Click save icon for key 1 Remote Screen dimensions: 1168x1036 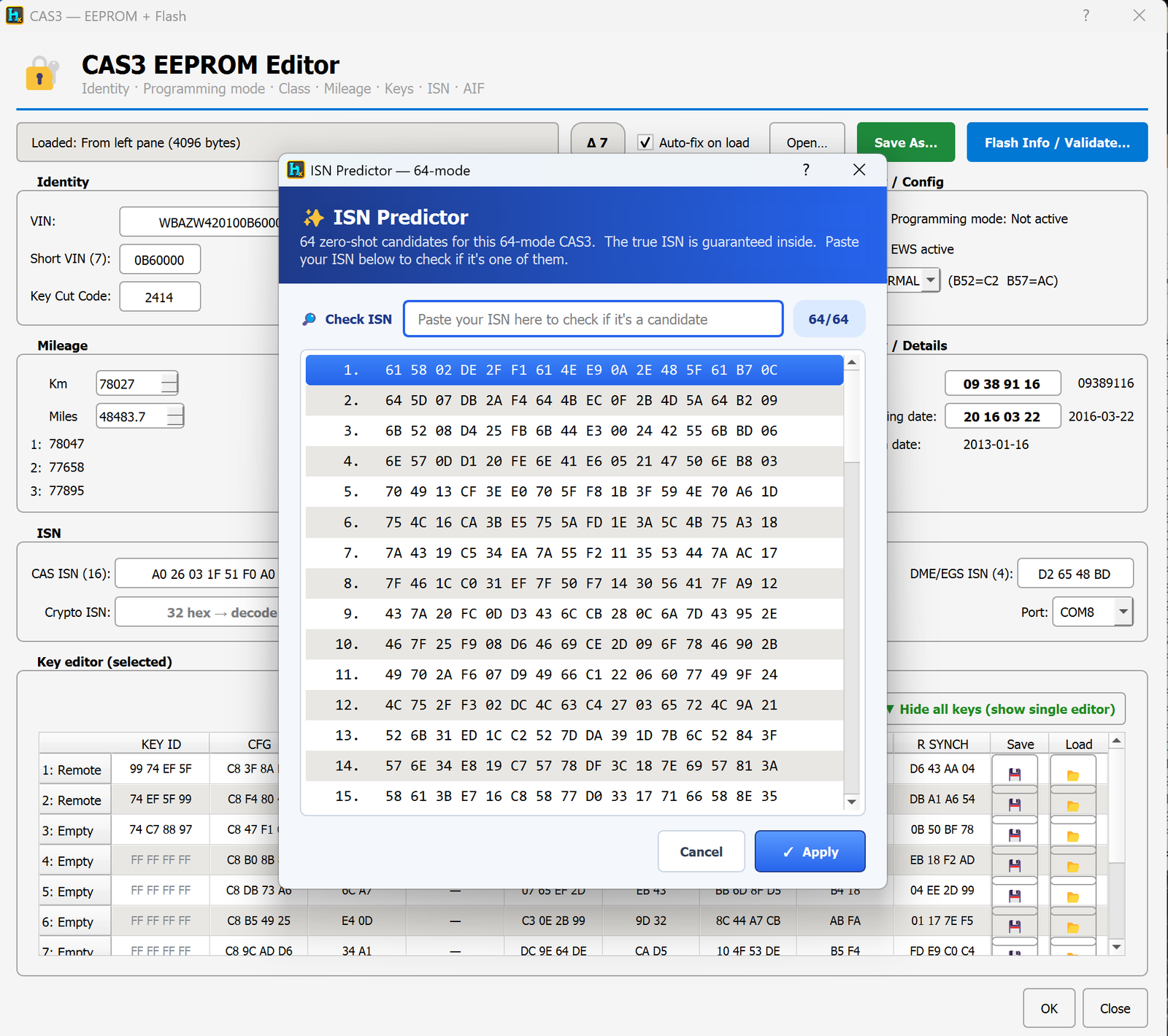pos(1015,774)
